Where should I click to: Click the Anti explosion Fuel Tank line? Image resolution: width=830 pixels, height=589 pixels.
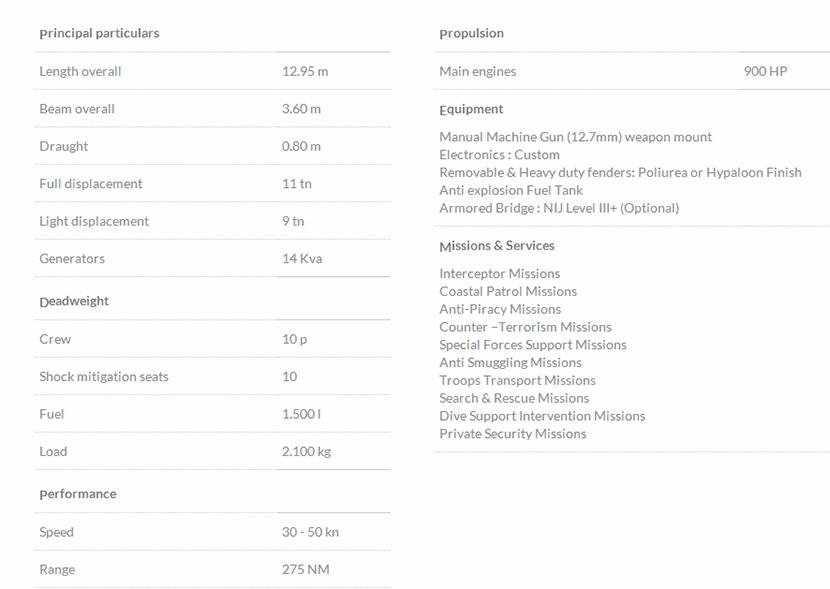coord(511,190)
